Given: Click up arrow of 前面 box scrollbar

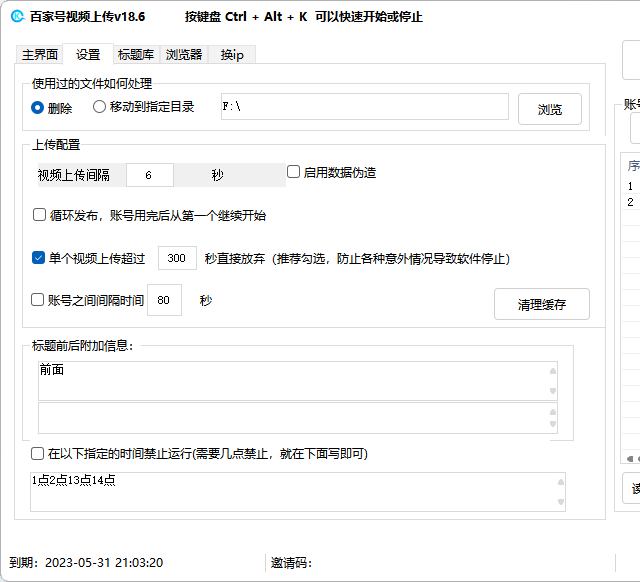Looking at the screenshot, I should [x=553, y=371].
